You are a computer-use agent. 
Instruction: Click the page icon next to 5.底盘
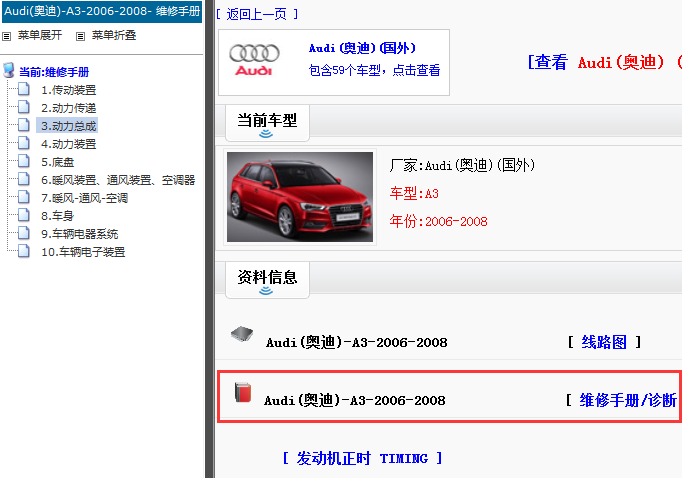[24, 161]
